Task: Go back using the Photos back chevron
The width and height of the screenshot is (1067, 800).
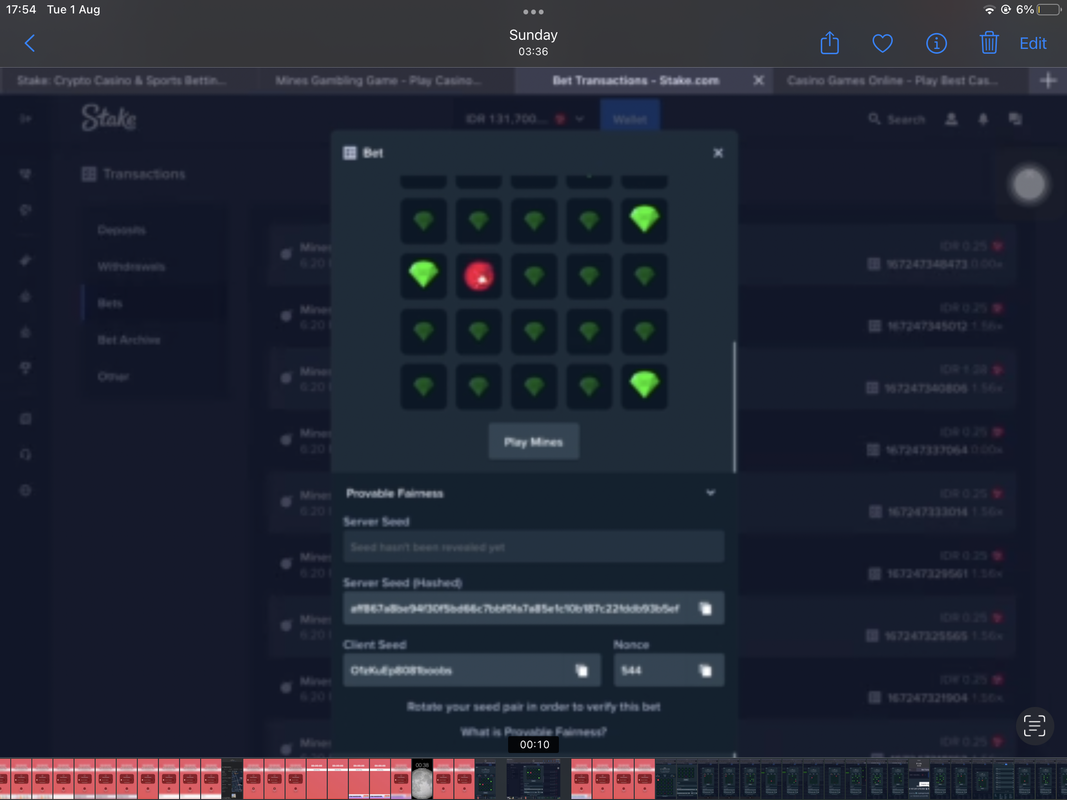Action: point(29,44)
